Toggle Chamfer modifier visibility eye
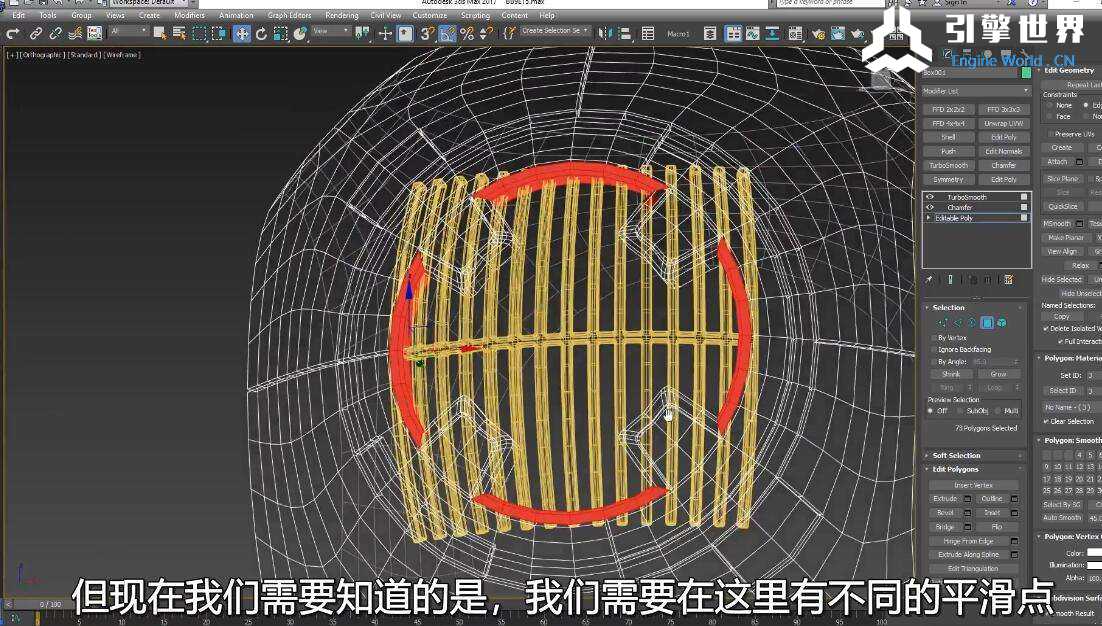 point(930,207)
